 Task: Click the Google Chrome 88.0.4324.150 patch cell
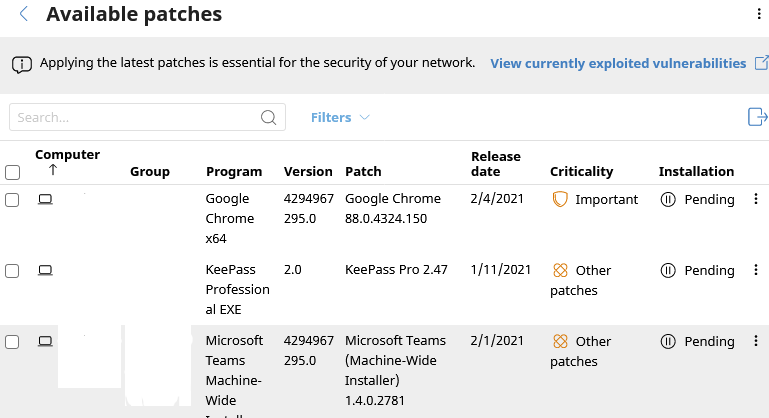(x=393, y=209)
